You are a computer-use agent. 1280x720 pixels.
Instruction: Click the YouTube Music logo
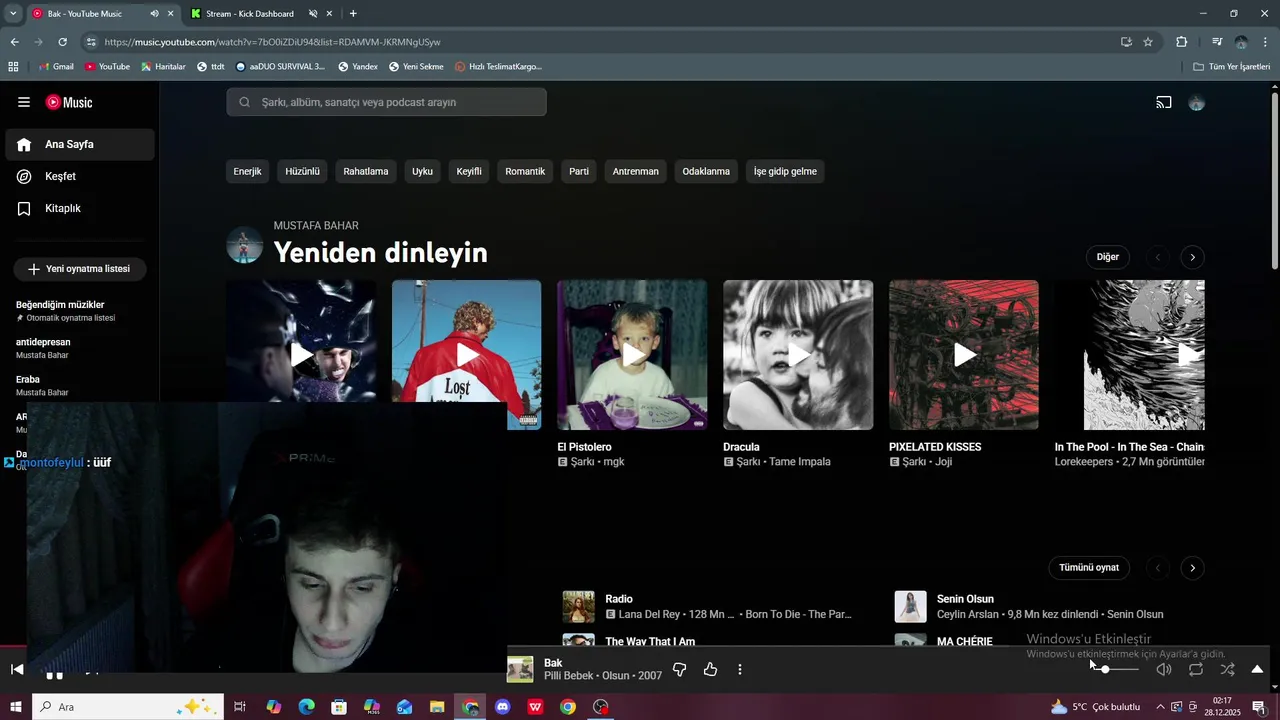(x=69, y=102)
